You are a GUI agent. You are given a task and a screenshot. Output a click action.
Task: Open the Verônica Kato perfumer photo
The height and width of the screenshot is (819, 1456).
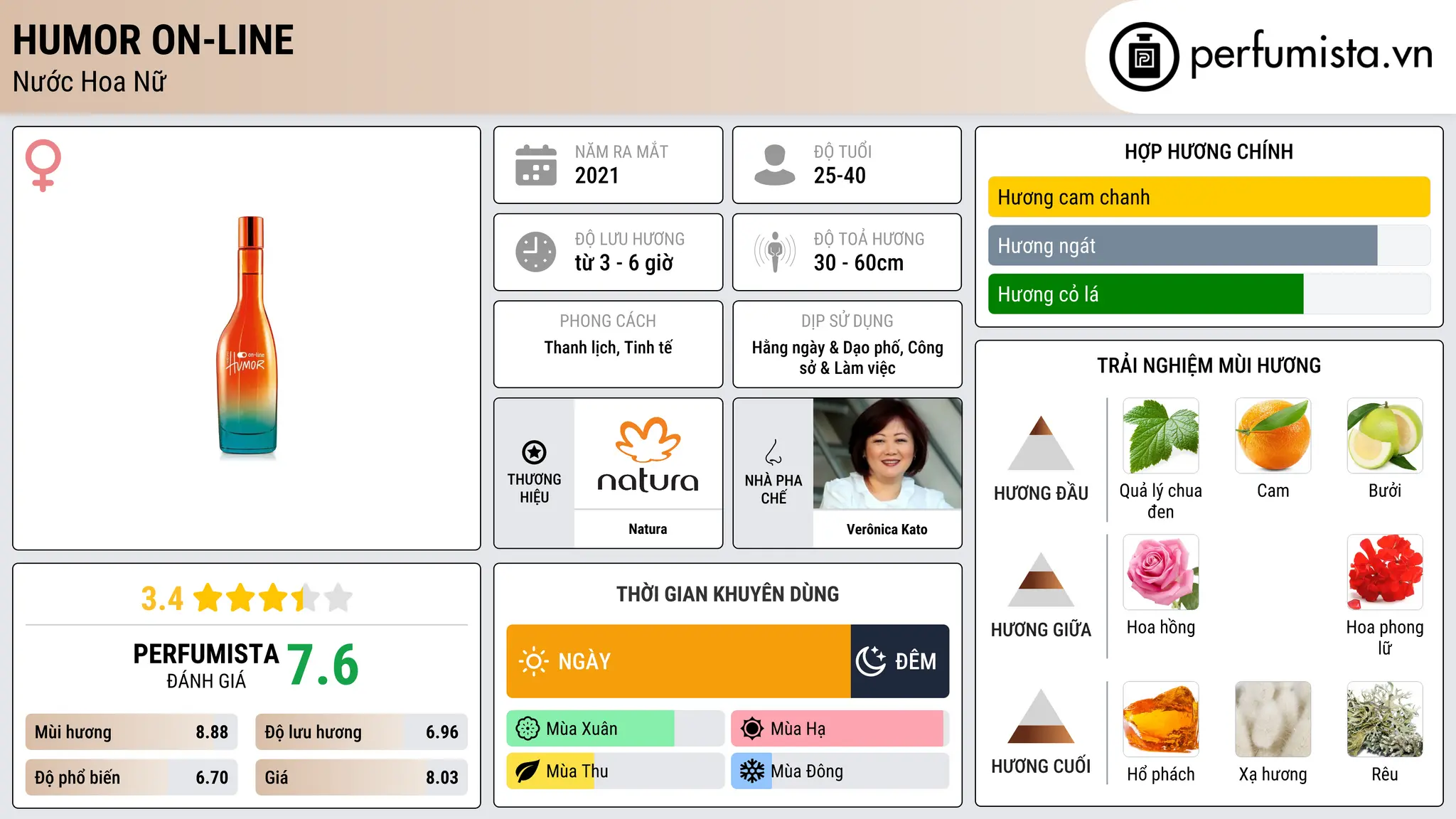pos(887,454)
